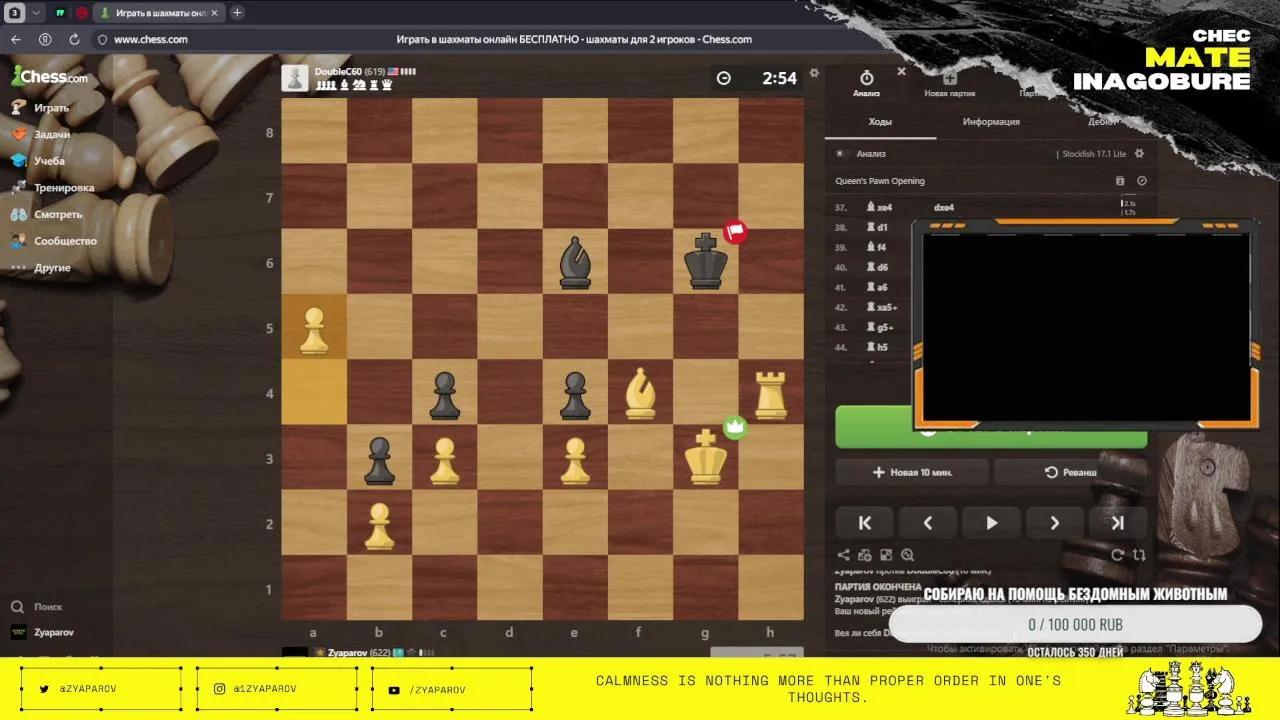The height and width of the screenshot is (720, 1280).
Task: Reload the page in the browser
Action: coord(74,39)
